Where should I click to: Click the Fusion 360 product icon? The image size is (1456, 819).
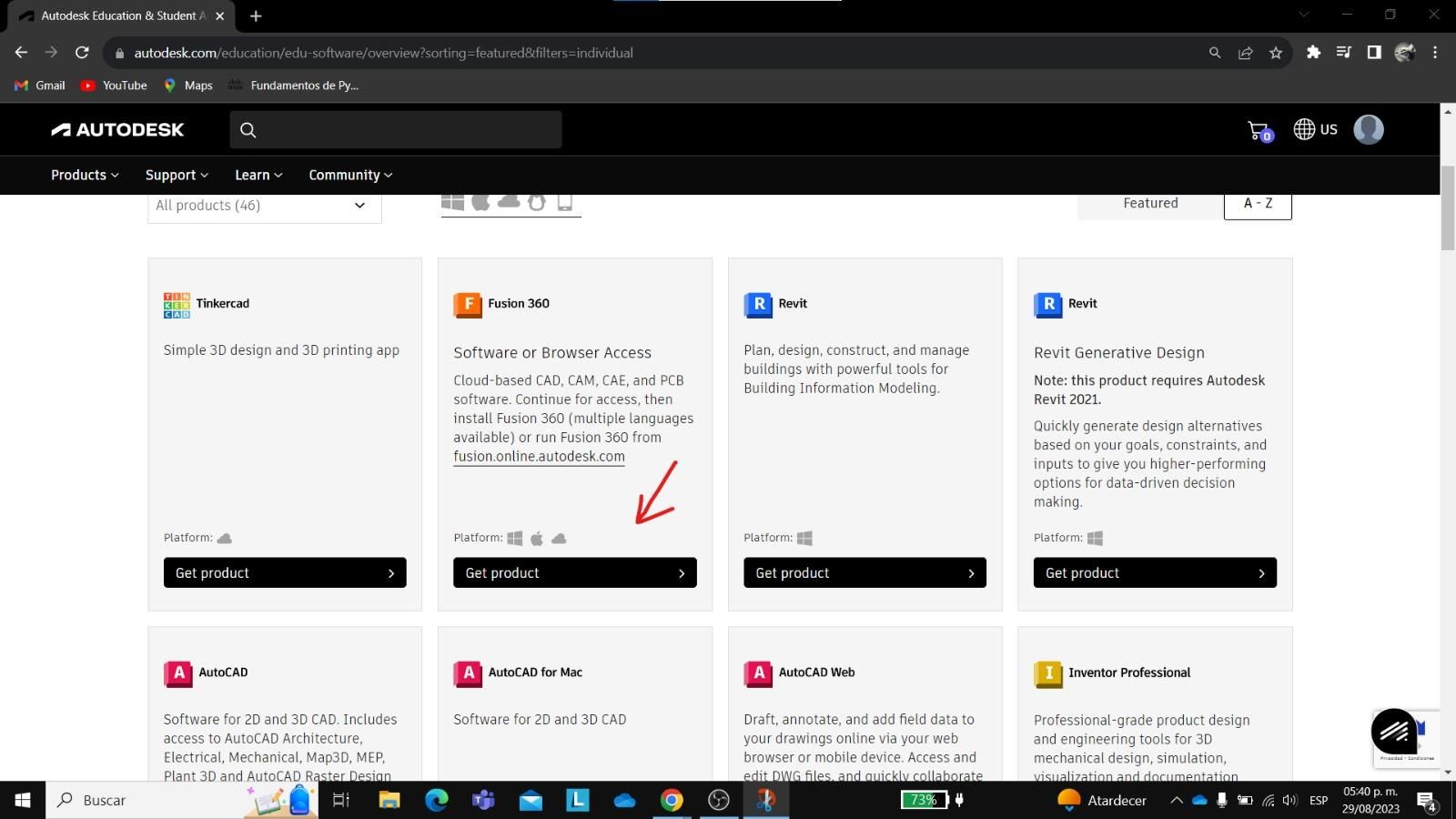tap(467, 305)
